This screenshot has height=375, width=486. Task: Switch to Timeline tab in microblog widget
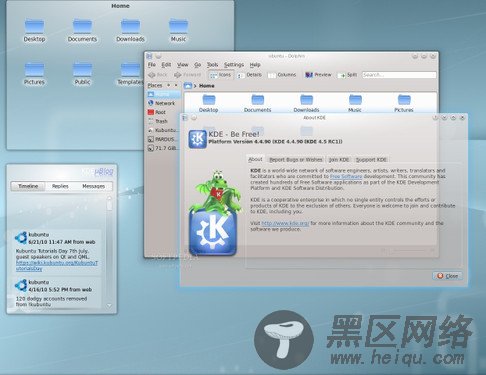pos(28,186)
